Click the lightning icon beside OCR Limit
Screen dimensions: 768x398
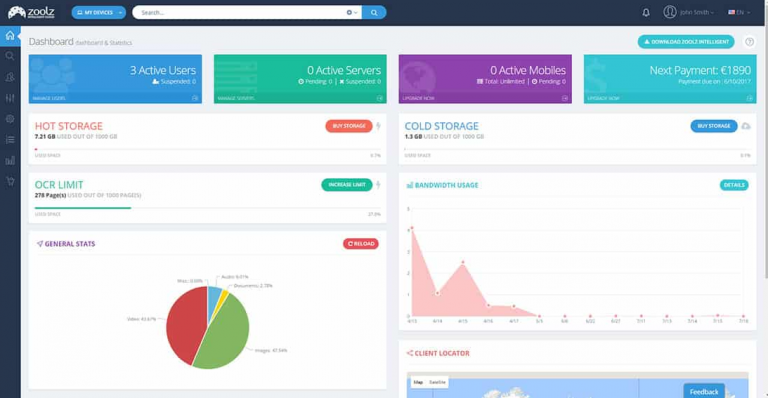tap(378, 185)
